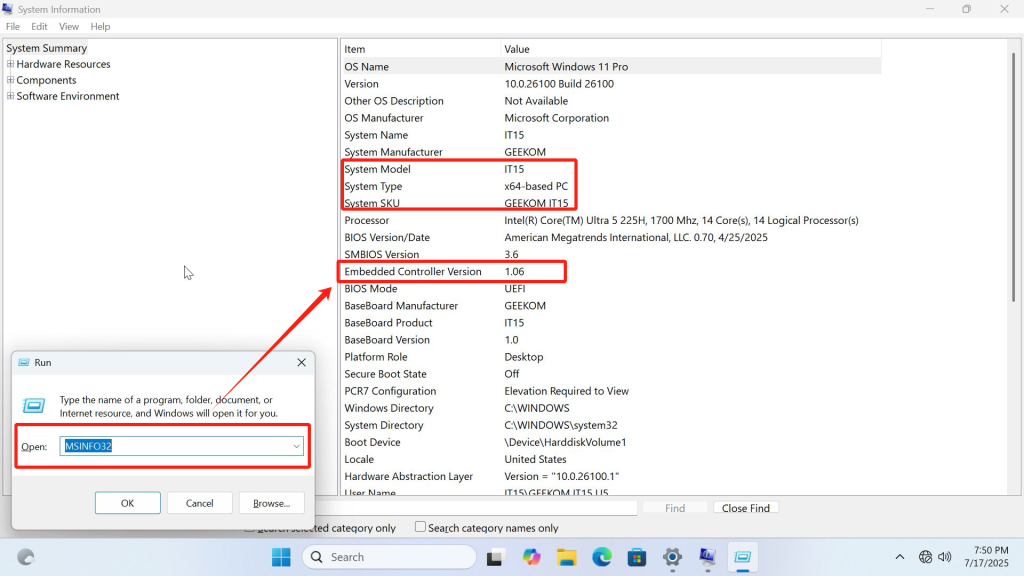
Task: Show hidden system tray icons
Action: coord(900,557)
